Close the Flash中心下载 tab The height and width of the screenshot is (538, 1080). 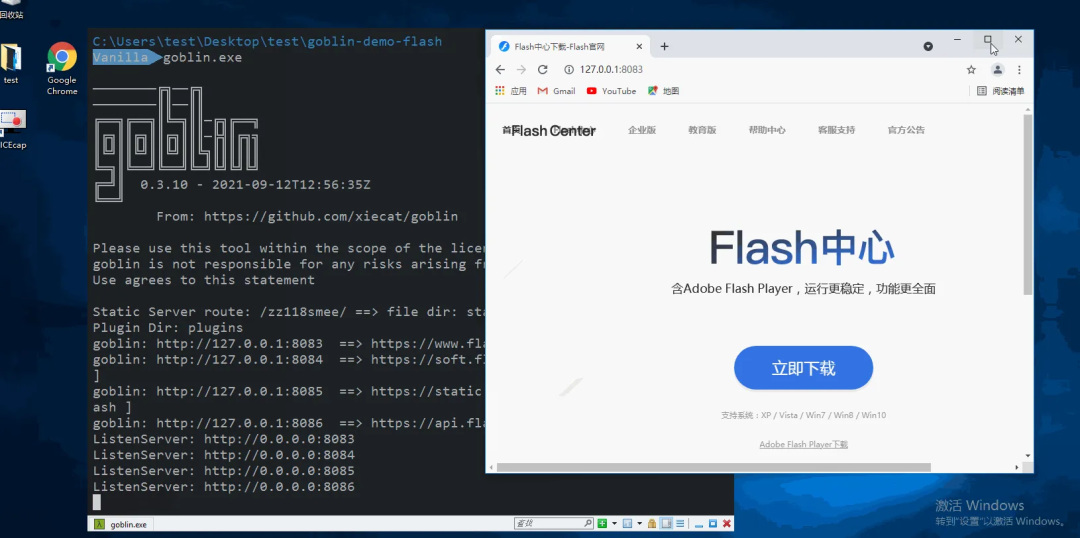pos(638,46)
